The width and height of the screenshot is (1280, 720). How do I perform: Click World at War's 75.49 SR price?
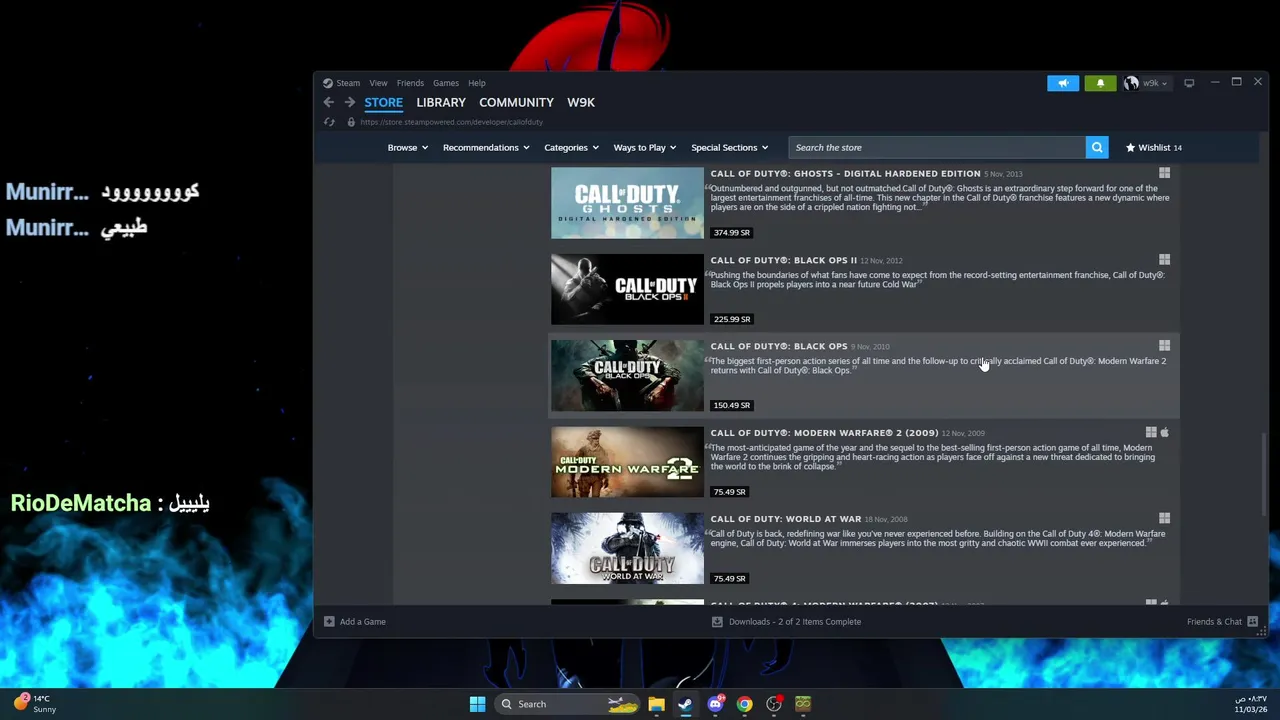(729, 578)
